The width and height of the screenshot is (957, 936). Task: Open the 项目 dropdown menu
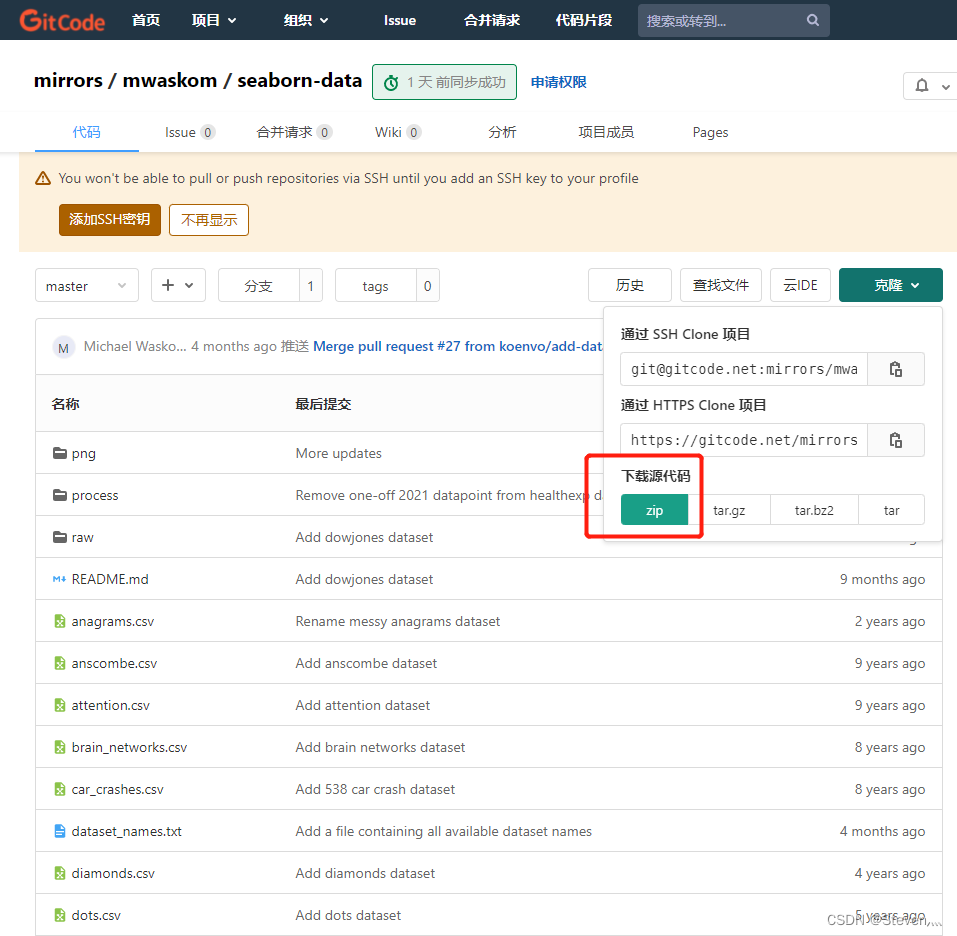click(x=214, y=20)
